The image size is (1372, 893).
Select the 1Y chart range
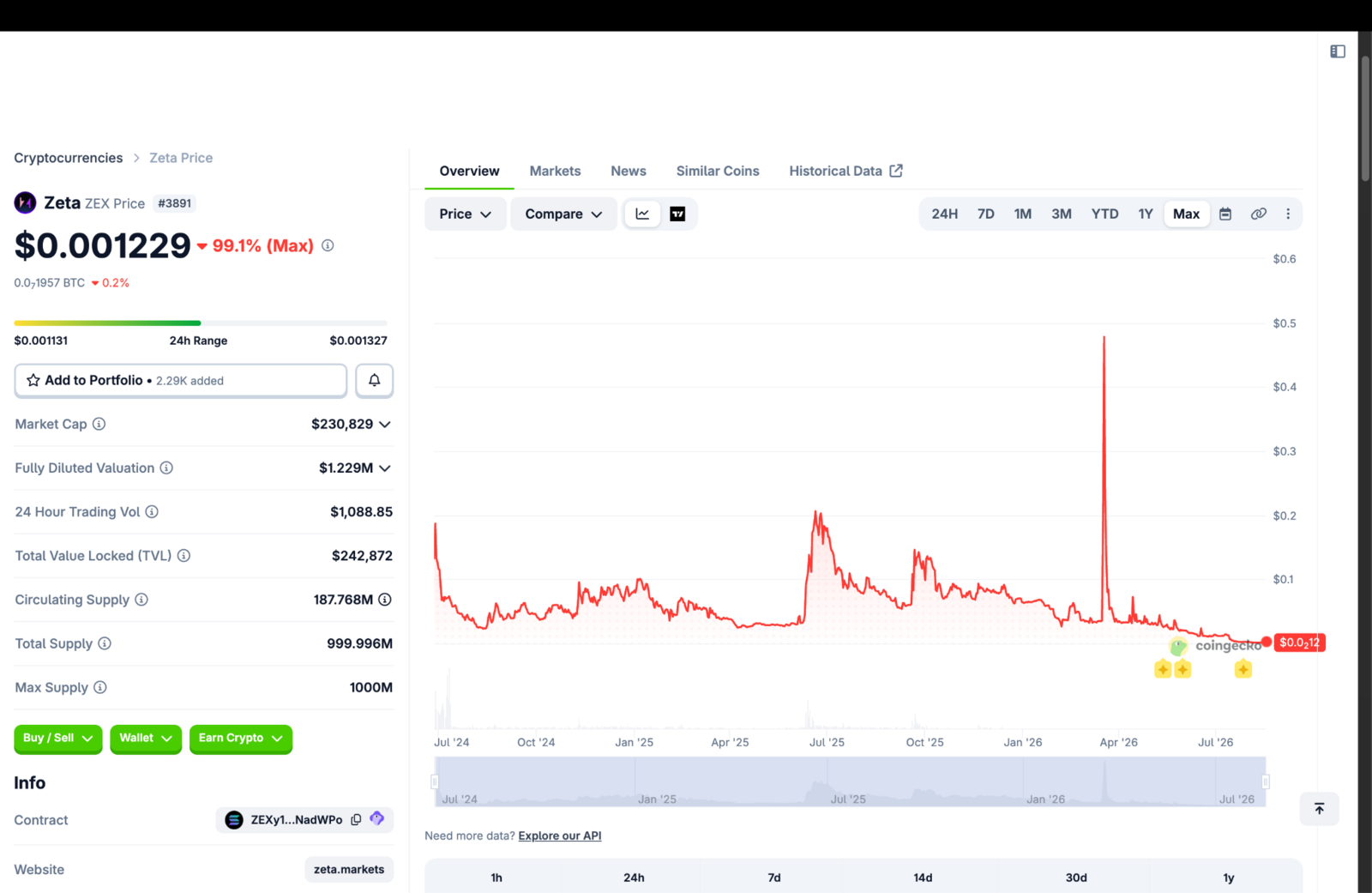tap(1146, 214)
